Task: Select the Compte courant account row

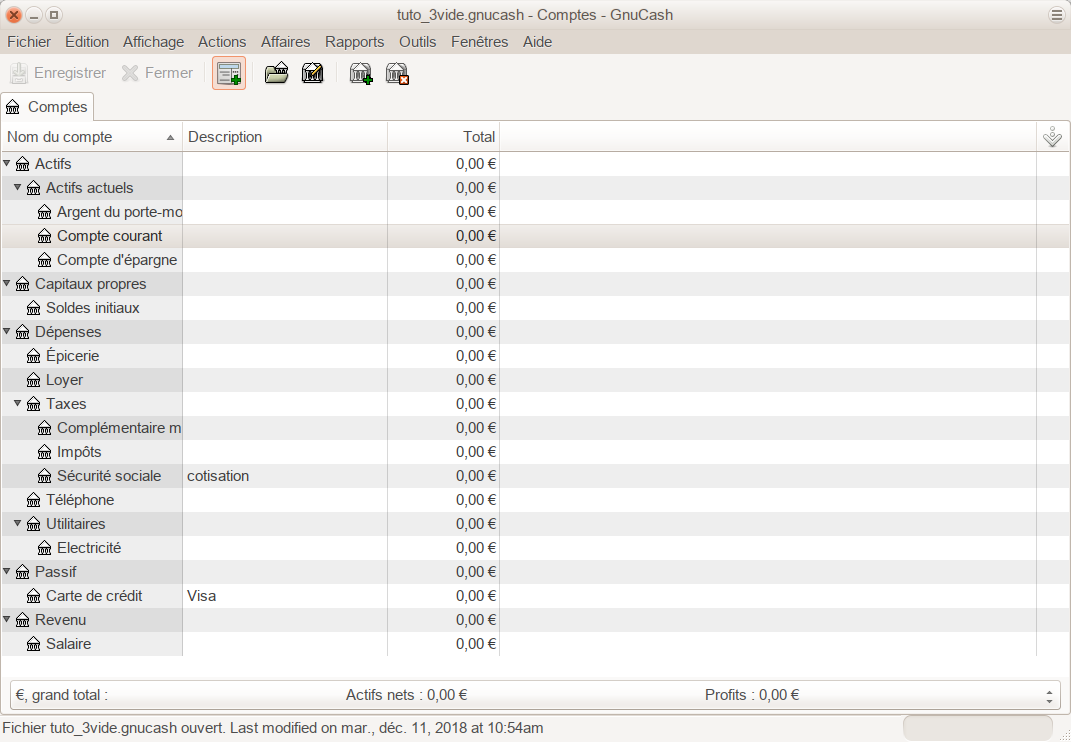Action: click(109, 236)
